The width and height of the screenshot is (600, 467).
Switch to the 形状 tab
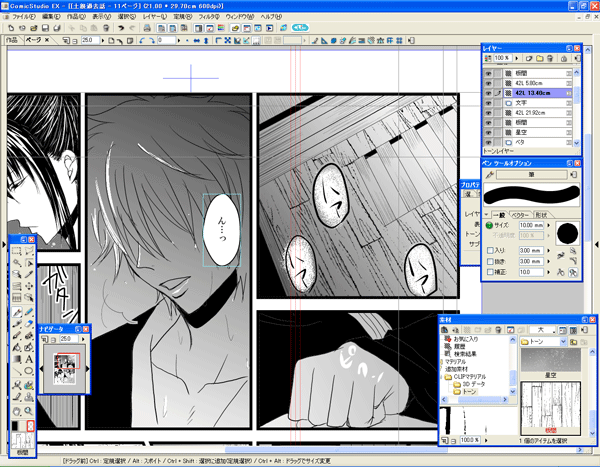click(541, 215)
